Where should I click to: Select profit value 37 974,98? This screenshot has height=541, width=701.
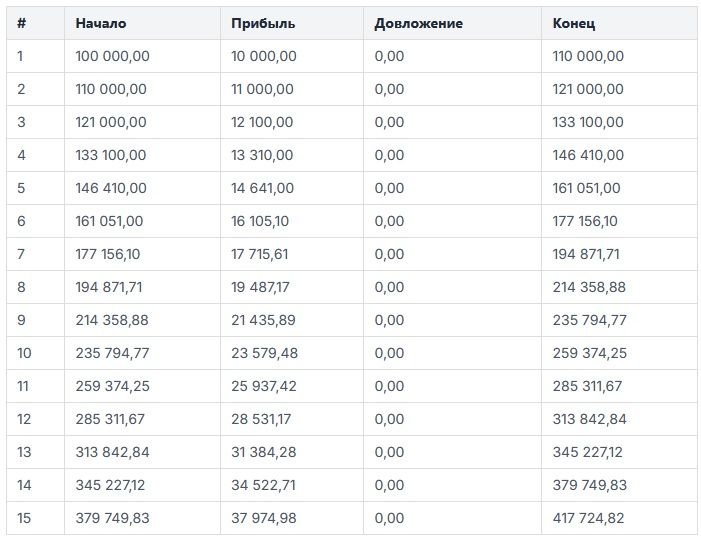click(x=262, y=518)
